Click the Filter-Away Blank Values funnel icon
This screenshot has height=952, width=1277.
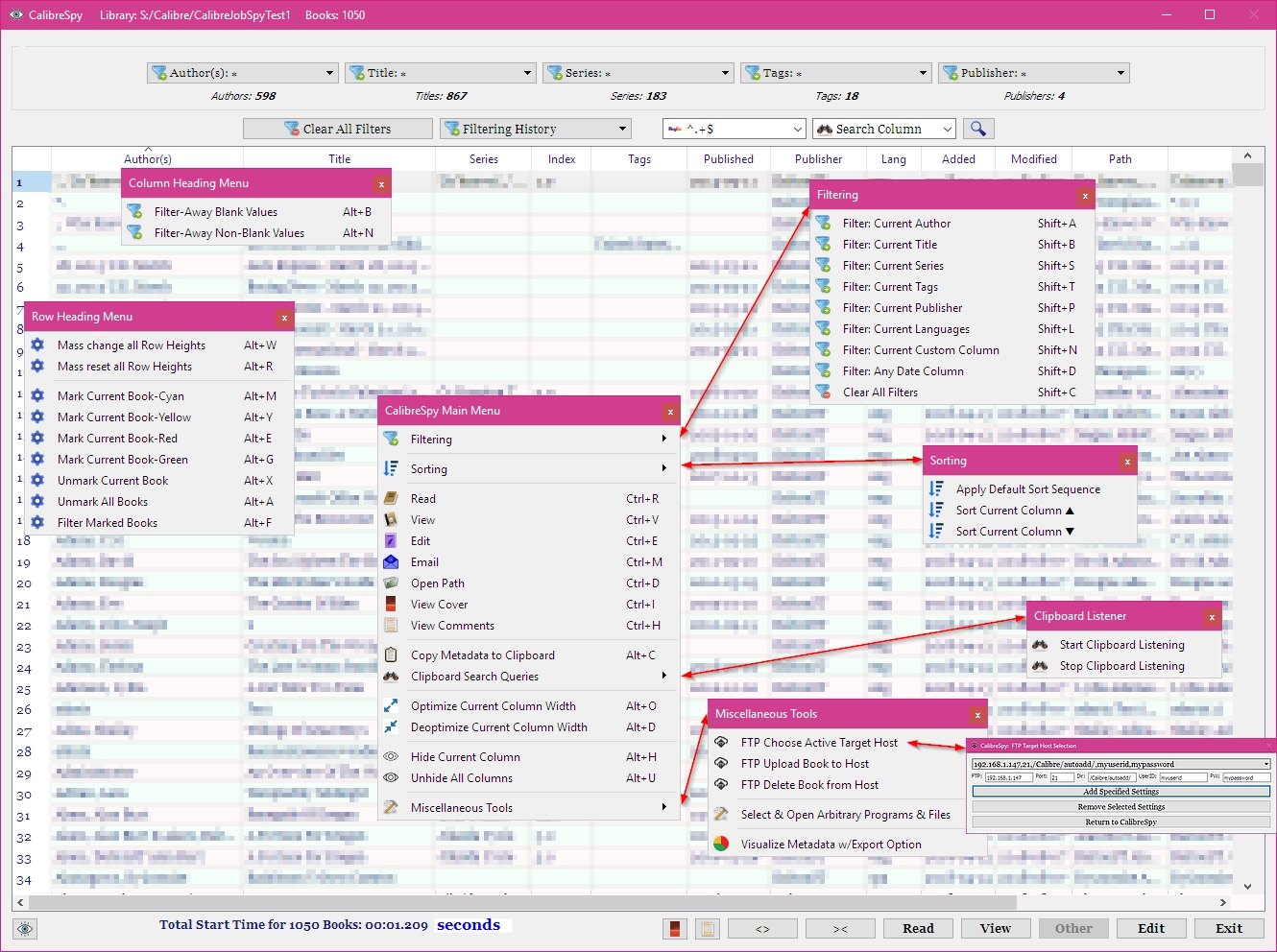[x=134, y=211]
